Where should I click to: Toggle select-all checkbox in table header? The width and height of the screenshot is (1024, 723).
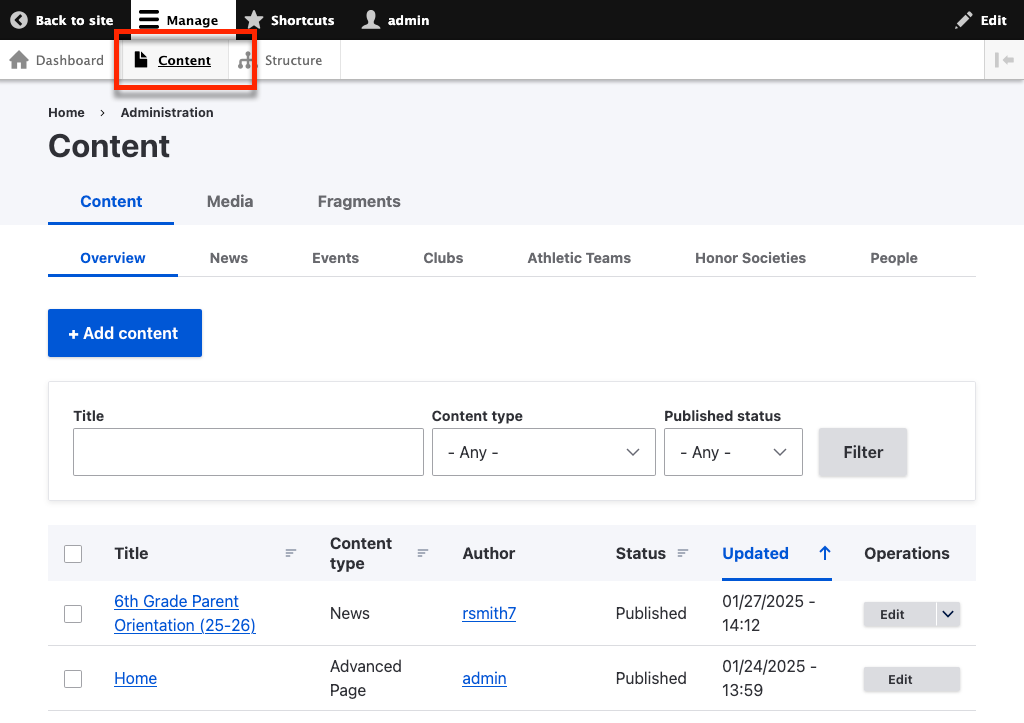pyautogui.click(x=73, y=554)
